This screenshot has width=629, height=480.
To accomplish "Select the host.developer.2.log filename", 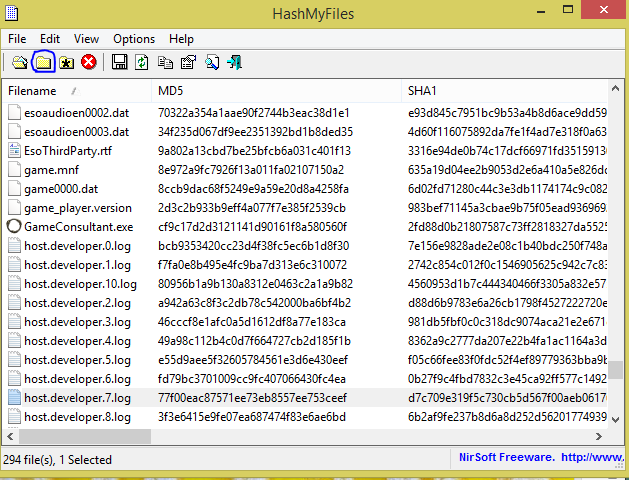I will click(x=77, y=303).
